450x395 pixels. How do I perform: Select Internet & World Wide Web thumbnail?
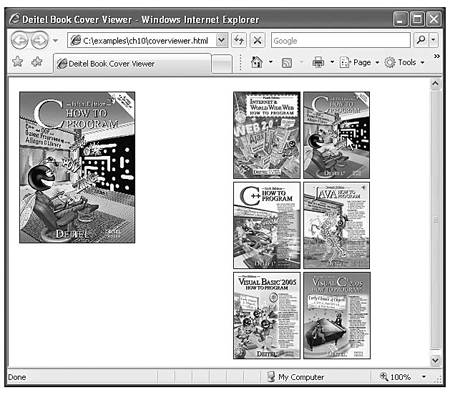tap(267, 135)
